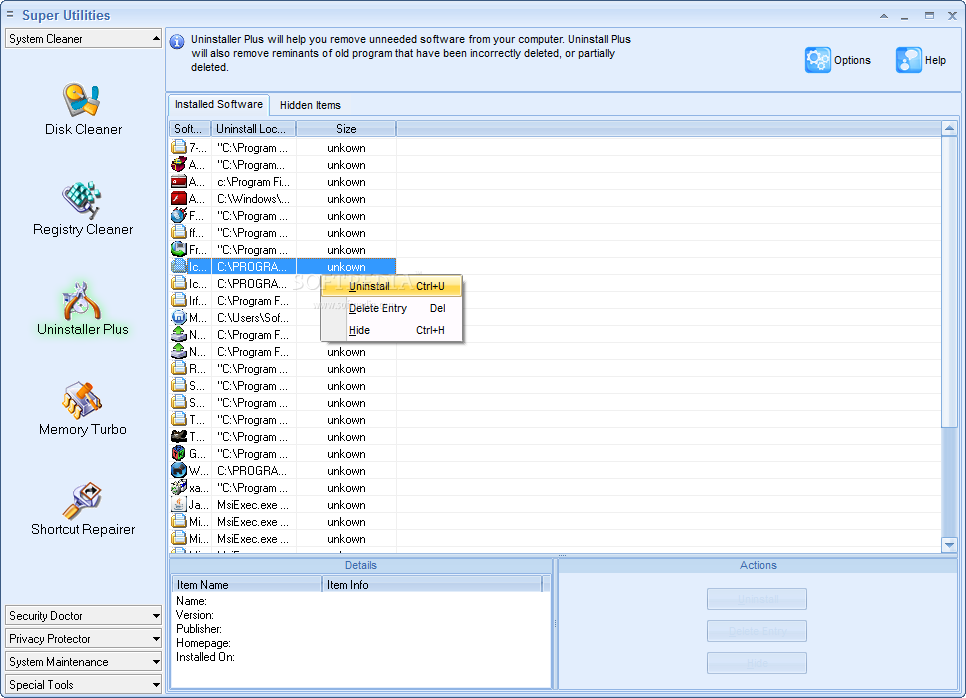Viewport: 966px width, 698px height.
Task: Select the ff... software row icon
Action: tap(179, 232)
